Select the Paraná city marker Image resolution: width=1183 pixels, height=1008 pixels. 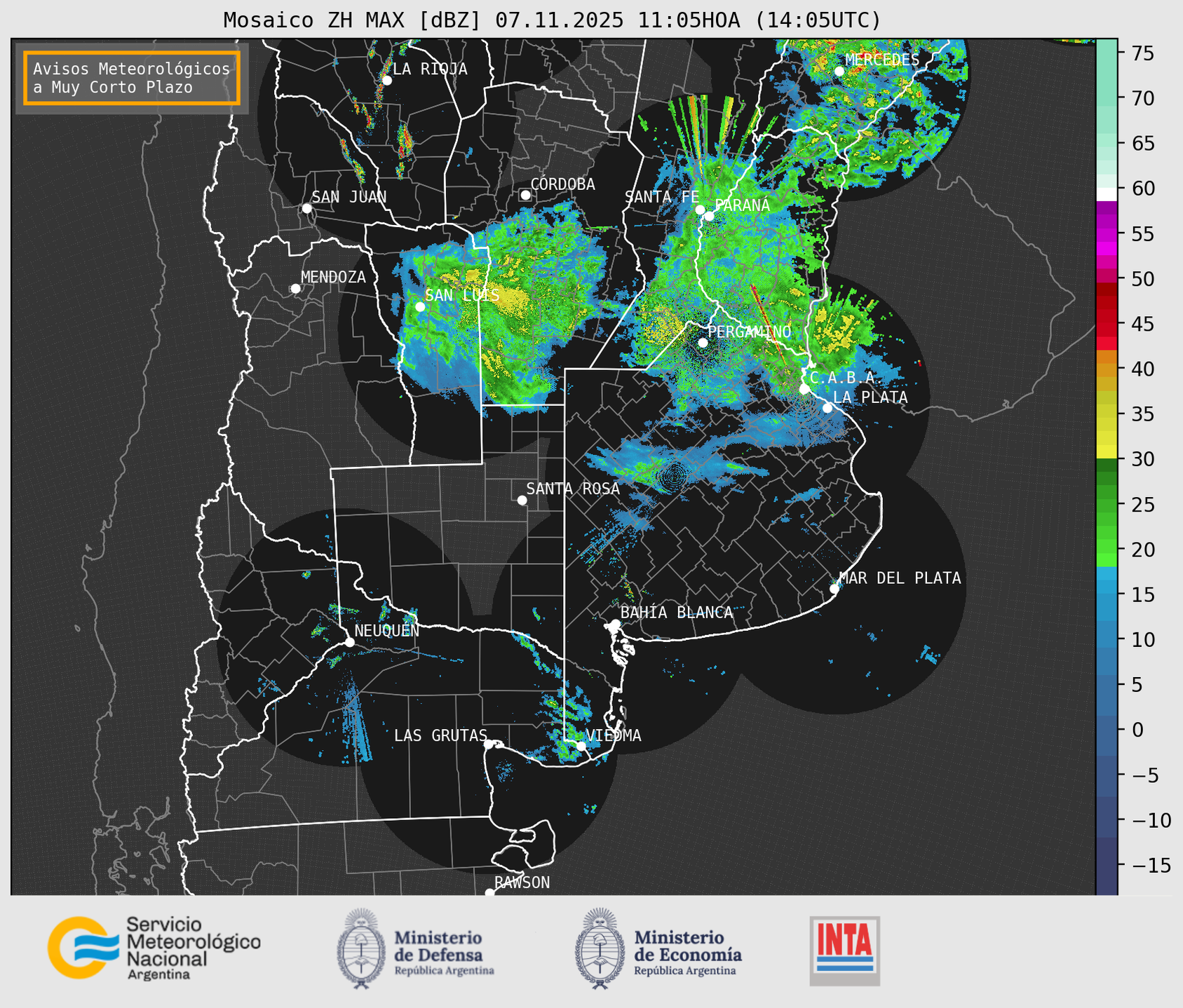click(709, 216)
